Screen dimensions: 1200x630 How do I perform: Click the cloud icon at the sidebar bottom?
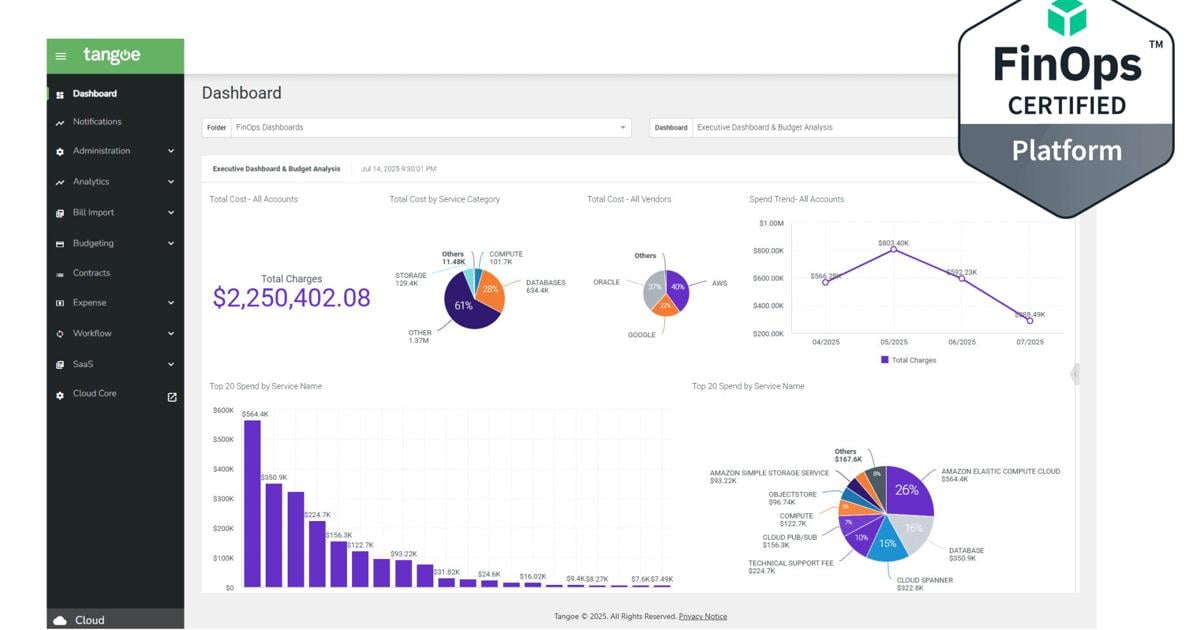[60, 620]
